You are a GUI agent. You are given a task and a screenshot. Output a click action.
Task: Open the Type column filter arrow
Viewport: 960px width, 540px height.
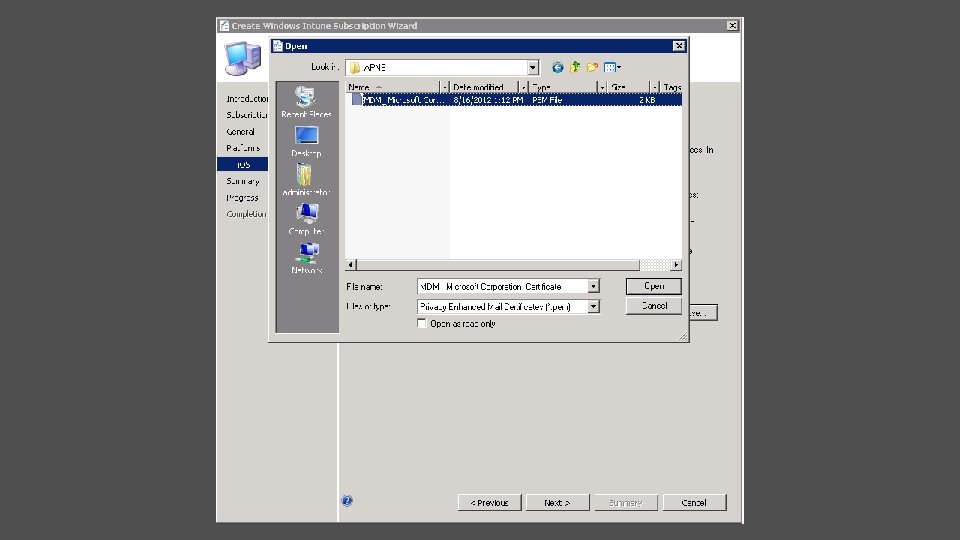pyautogui.click(x=602, y=88)
